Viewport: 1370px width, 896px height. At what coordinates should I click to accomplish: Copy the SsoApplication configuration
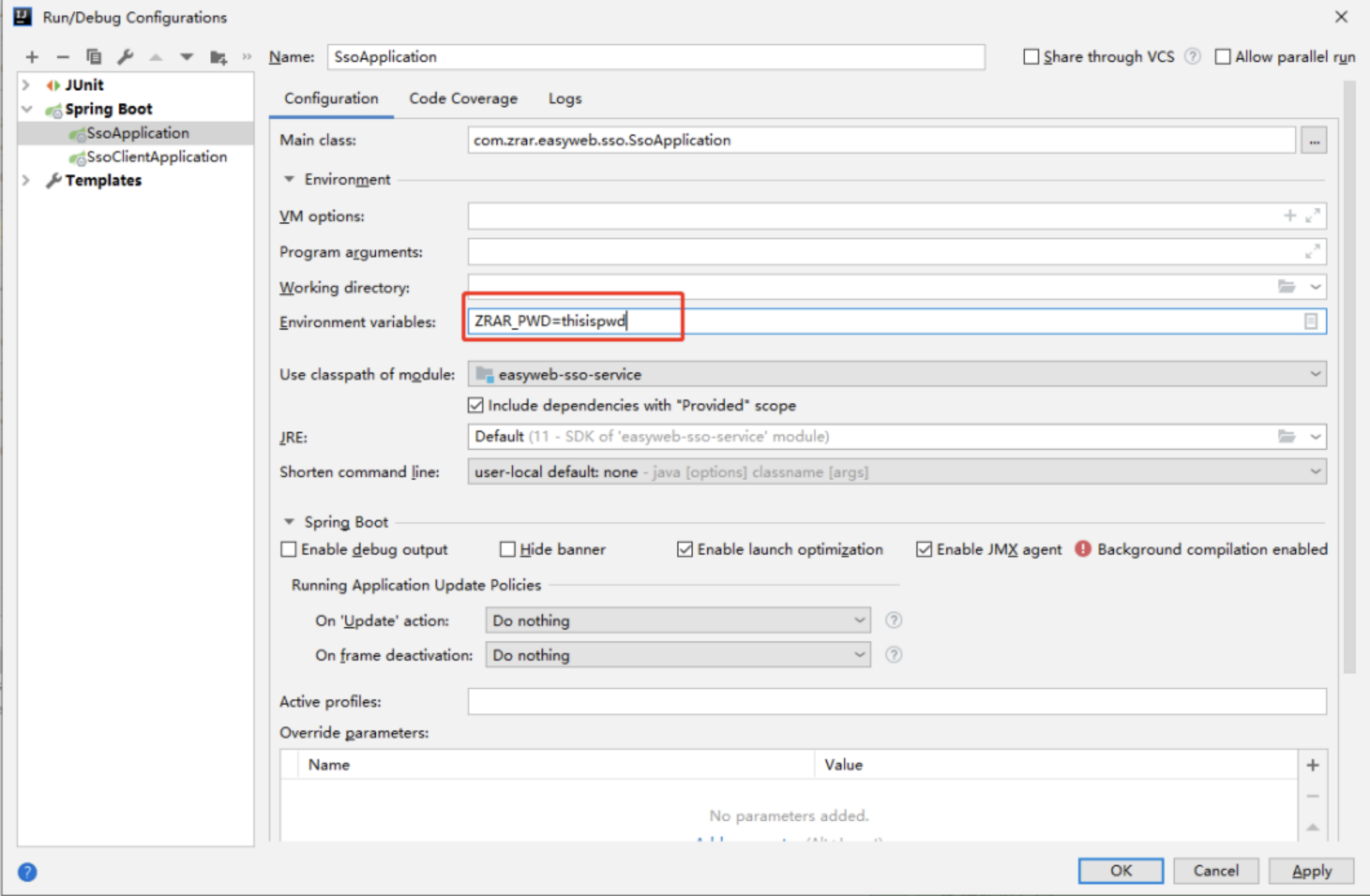click(94, 57)
